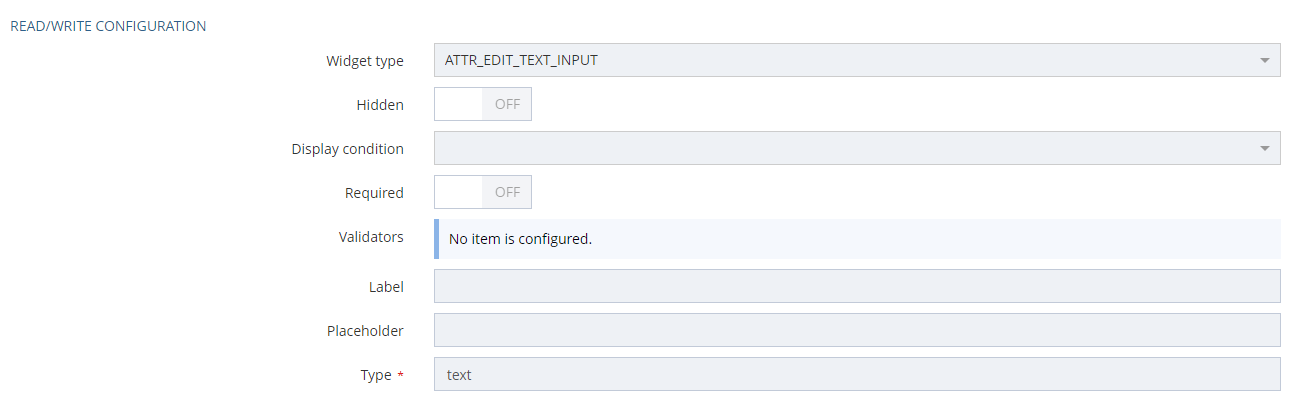The image size is (1290, 415).
Task: Click the 'Widget type' field label
Action: (x=365, y=61)
